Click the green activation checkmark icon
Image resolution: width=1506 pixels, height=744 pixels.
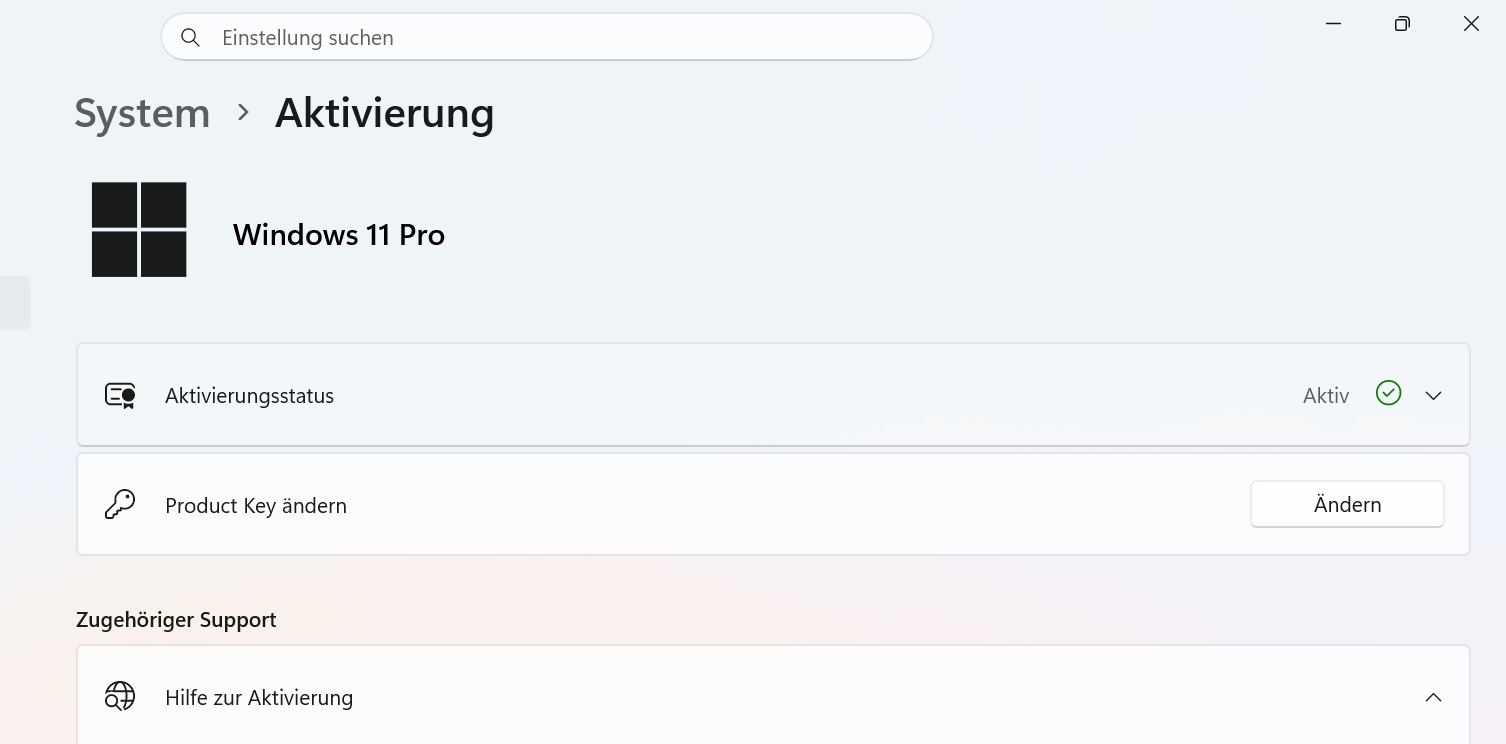(x=1388, y=393)
